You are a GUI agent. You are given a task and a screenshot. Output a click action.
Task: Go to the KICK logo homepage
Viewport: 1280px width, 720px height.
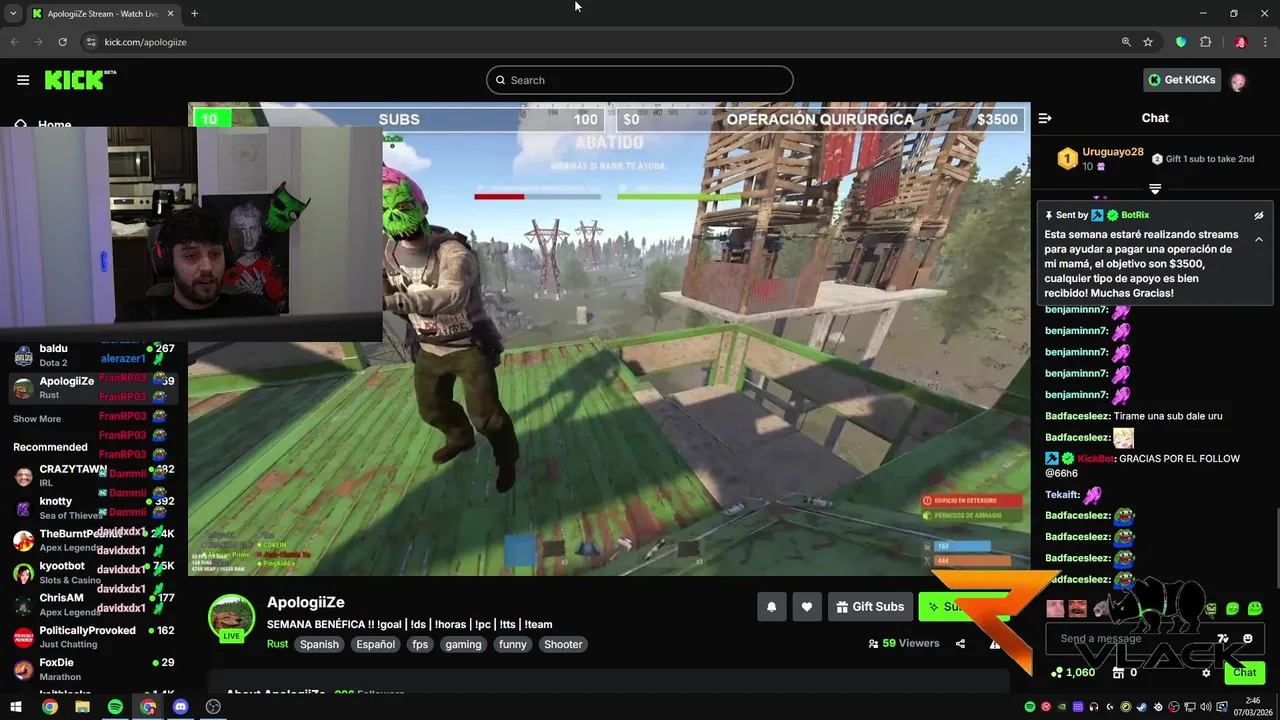pos(80,80)
